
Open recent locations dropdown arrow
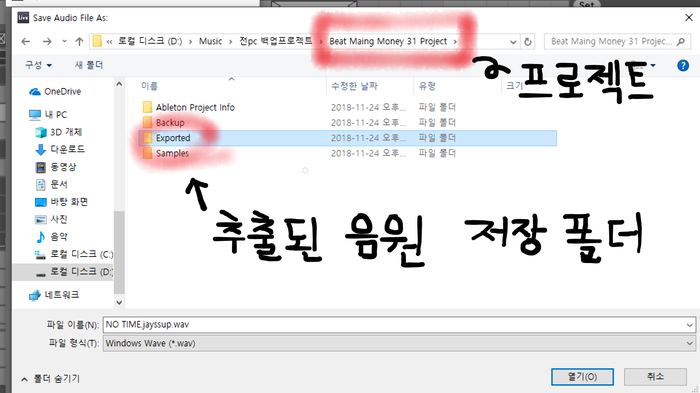click(64, 42)
